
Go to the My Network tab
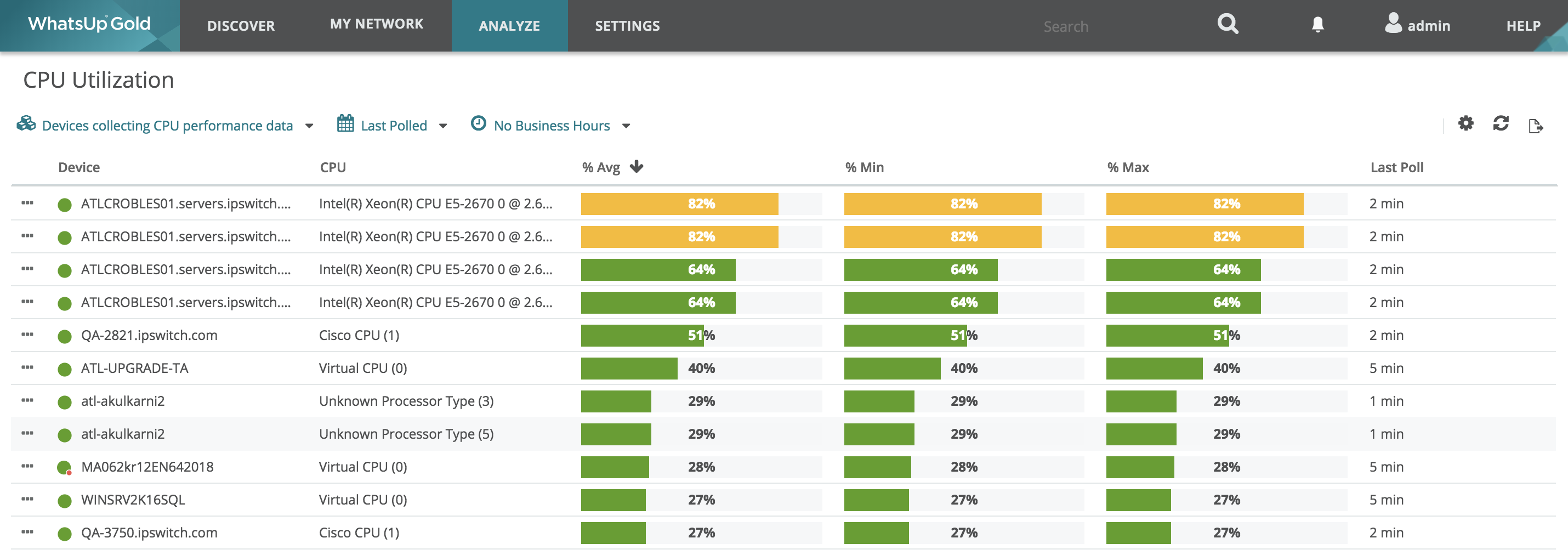376,24
